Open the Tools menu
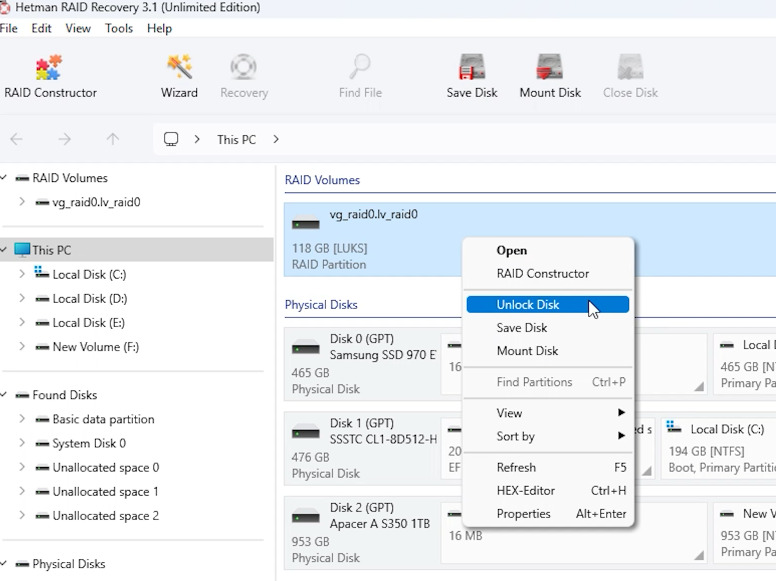The height and width of the screenshot is (581, 776). [x=119, y=28]
